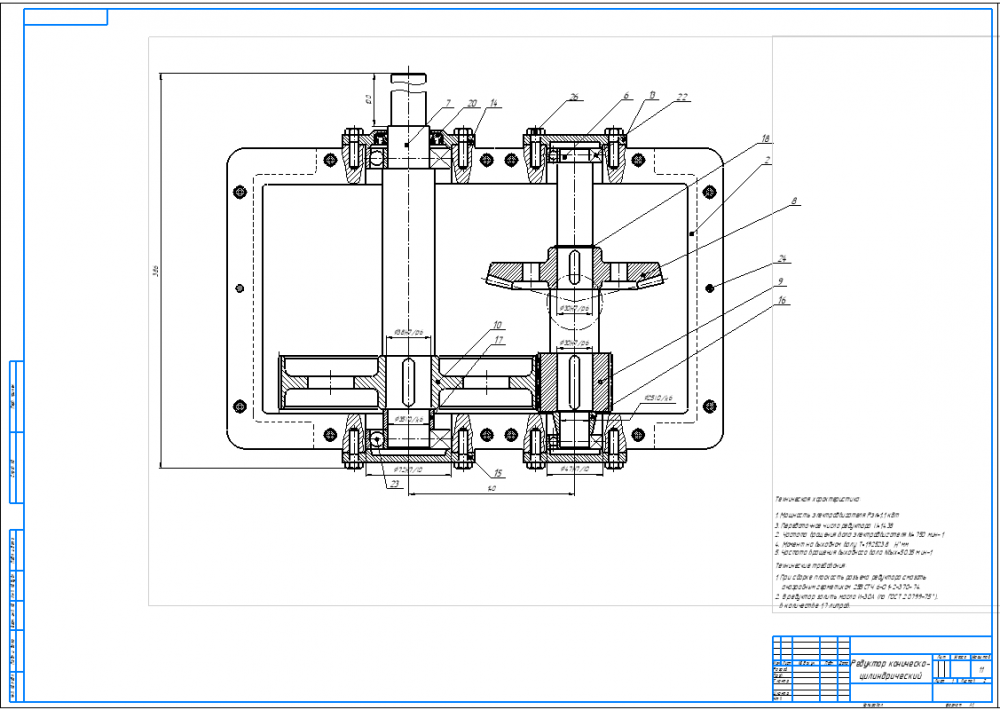
Task: Click the technical requirements heading text
Action: coord(810,565)
